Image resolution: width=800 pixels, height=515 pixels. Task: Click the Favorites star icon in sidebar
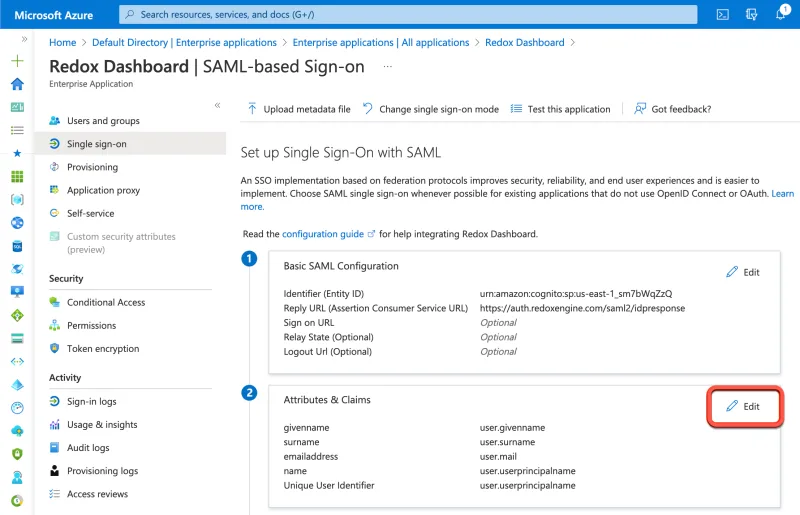pos(17,153)
